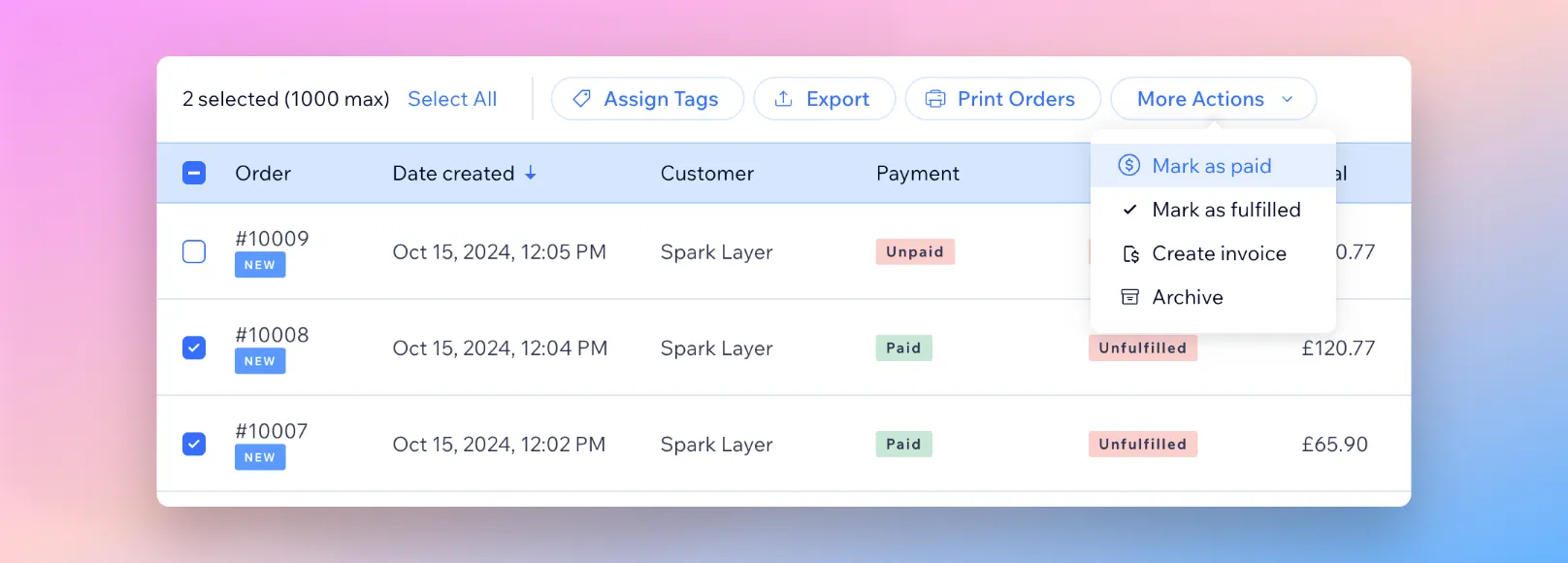Click the upload icon in Export

784,99
